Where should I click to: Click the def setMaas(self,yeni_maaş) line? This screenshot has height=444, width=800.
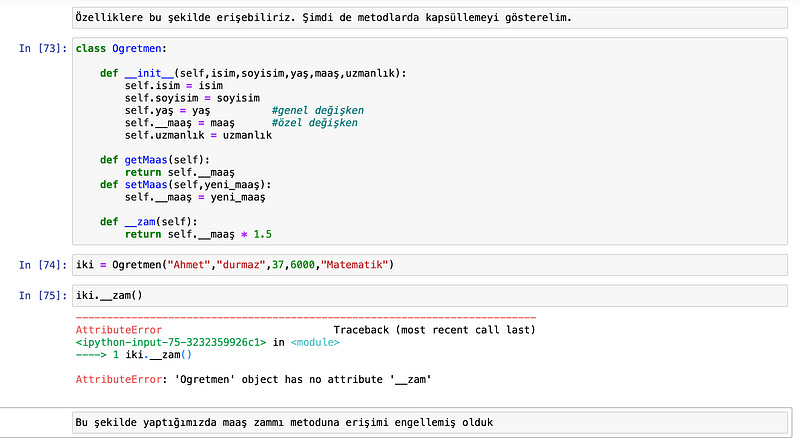[186, 185]
